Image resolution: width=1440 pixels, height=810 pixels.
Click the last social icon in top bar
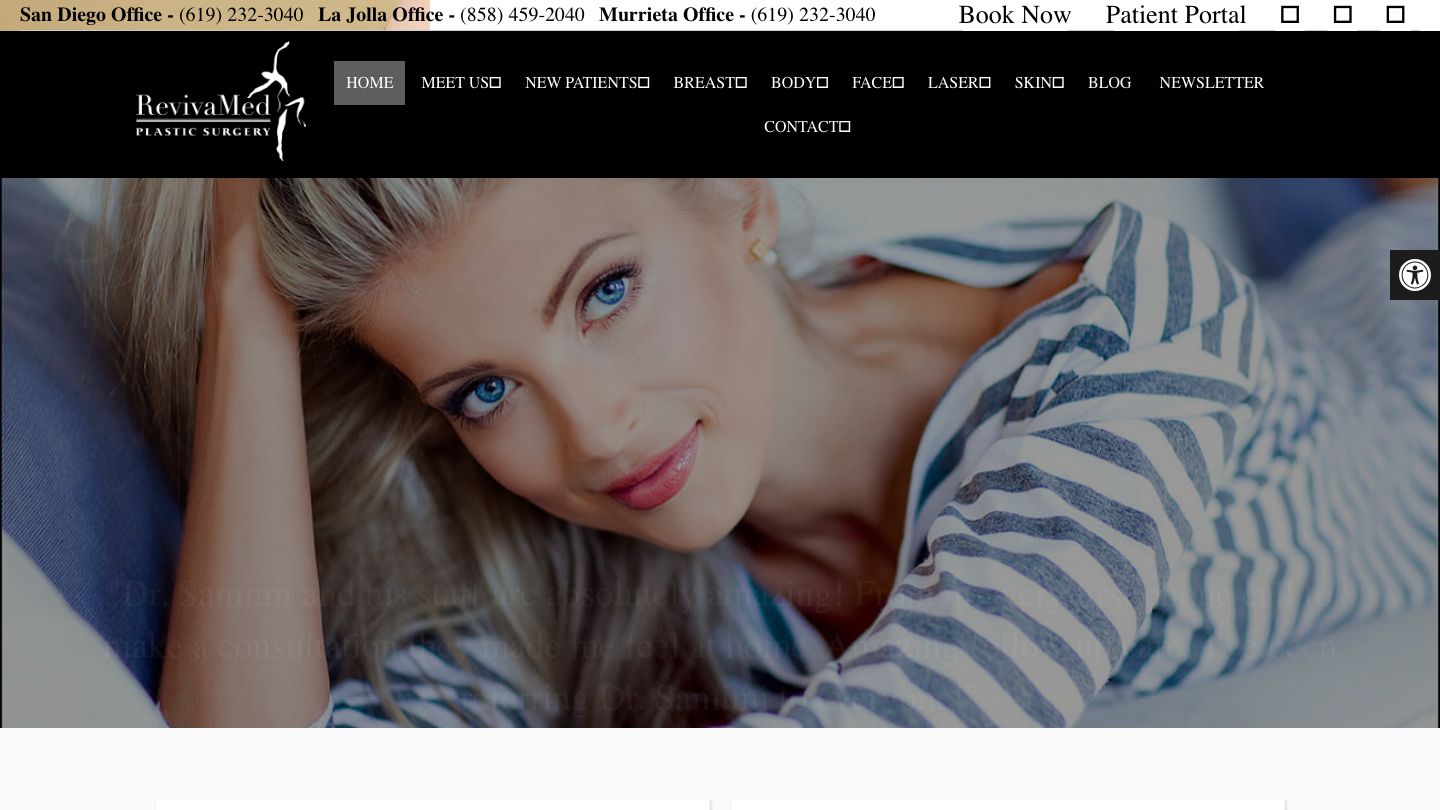[x=1395, y=15]
